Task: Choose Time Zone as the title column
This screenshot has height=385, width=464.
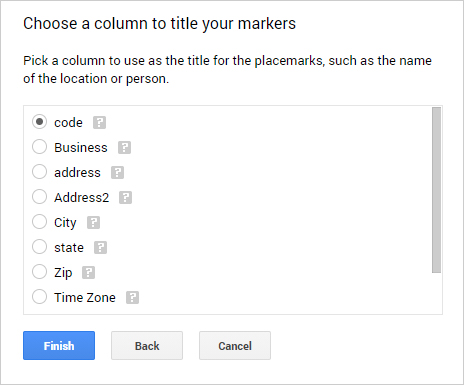Action: (x=39, y=297)
